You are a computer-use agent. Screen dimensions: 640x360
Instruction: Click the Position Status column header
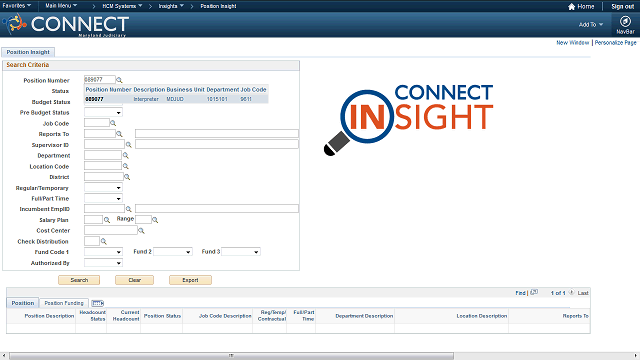(162, 316)
